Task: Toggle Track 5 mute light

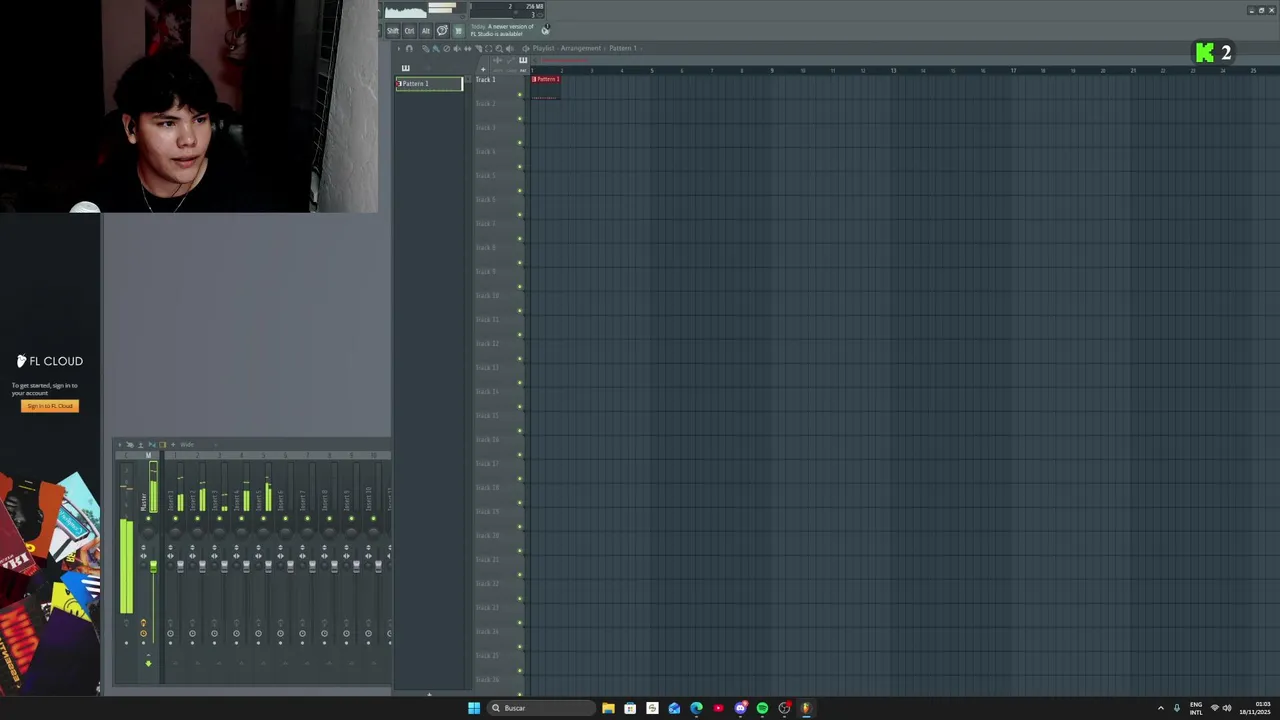Action: [x=520, y=191]
